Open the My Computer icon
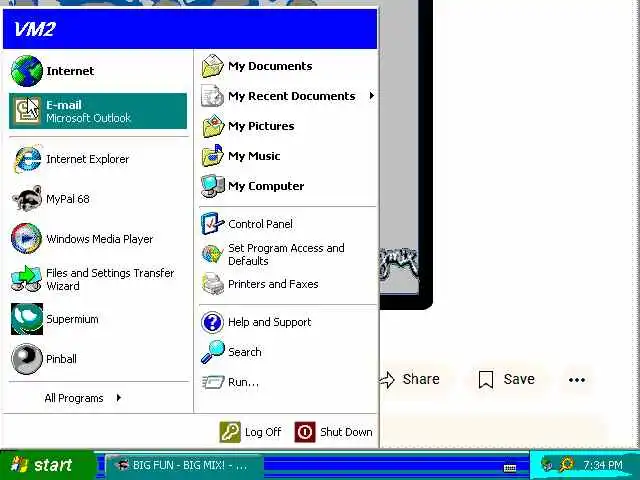Screen dimensions: 640x480 coord(213,186)
